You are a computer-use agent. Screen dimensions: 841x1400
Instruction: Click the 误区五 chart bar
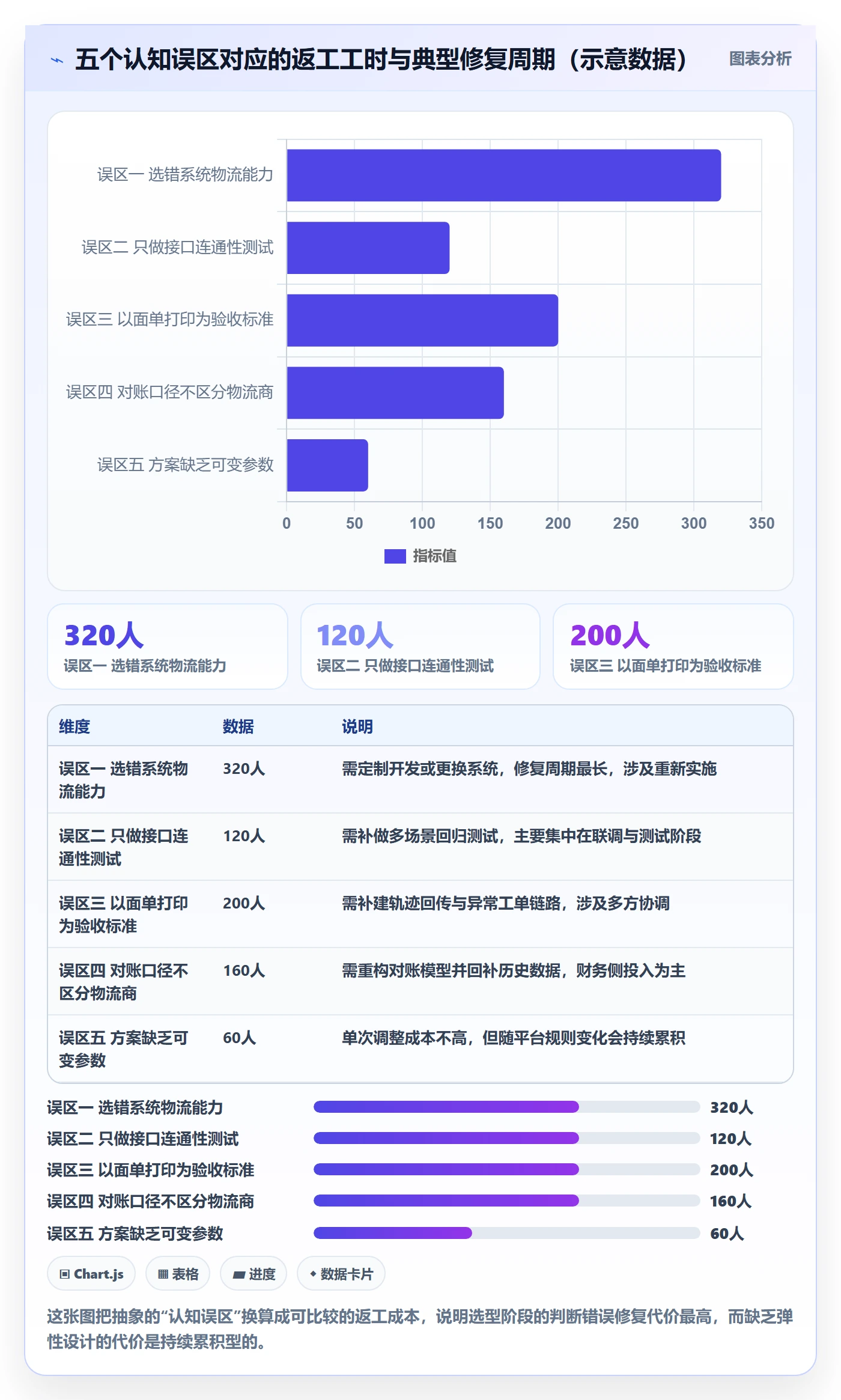pyautogui.click(x=327, y=465)
